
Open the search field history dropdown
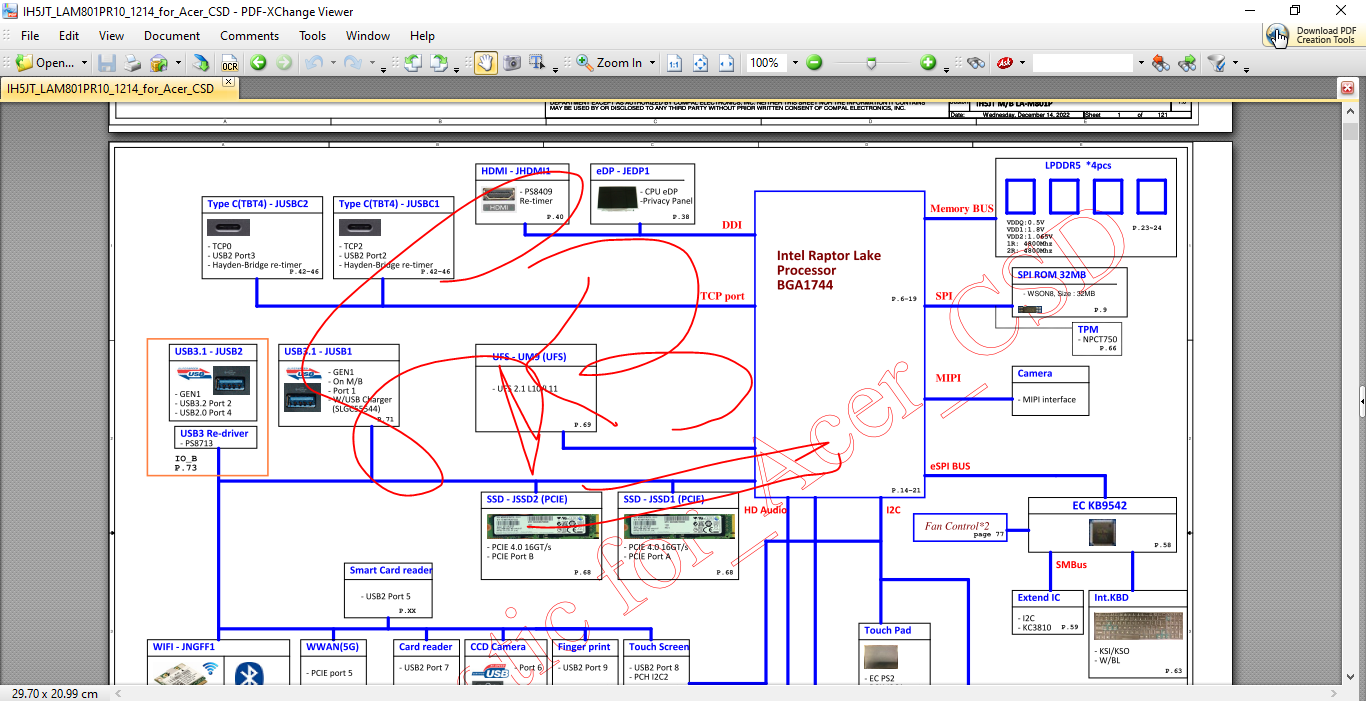point(1140,62)
